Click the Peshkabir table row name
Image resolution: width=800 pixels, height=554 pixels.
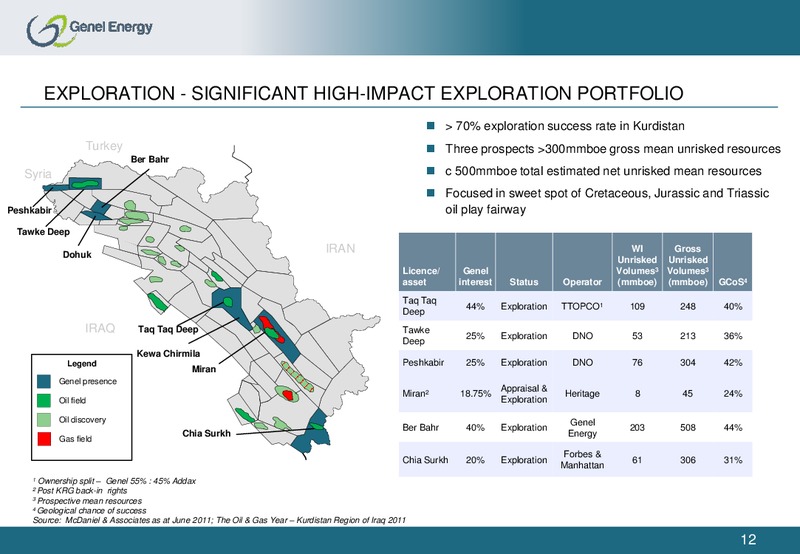point(423,363)
